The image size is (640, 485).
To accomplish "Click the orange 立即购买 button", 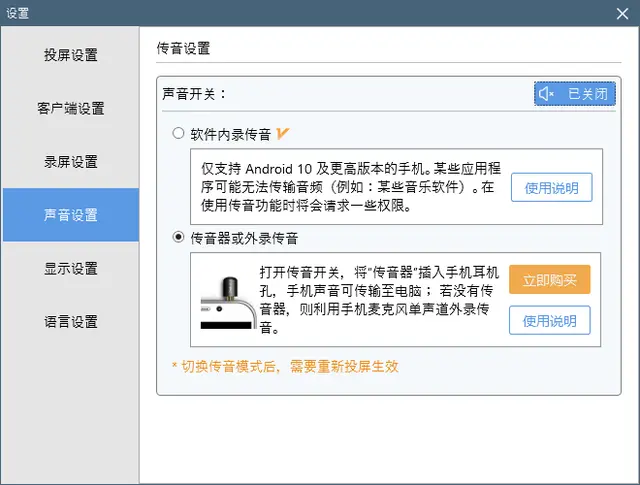I will click(x=549, y=280).
